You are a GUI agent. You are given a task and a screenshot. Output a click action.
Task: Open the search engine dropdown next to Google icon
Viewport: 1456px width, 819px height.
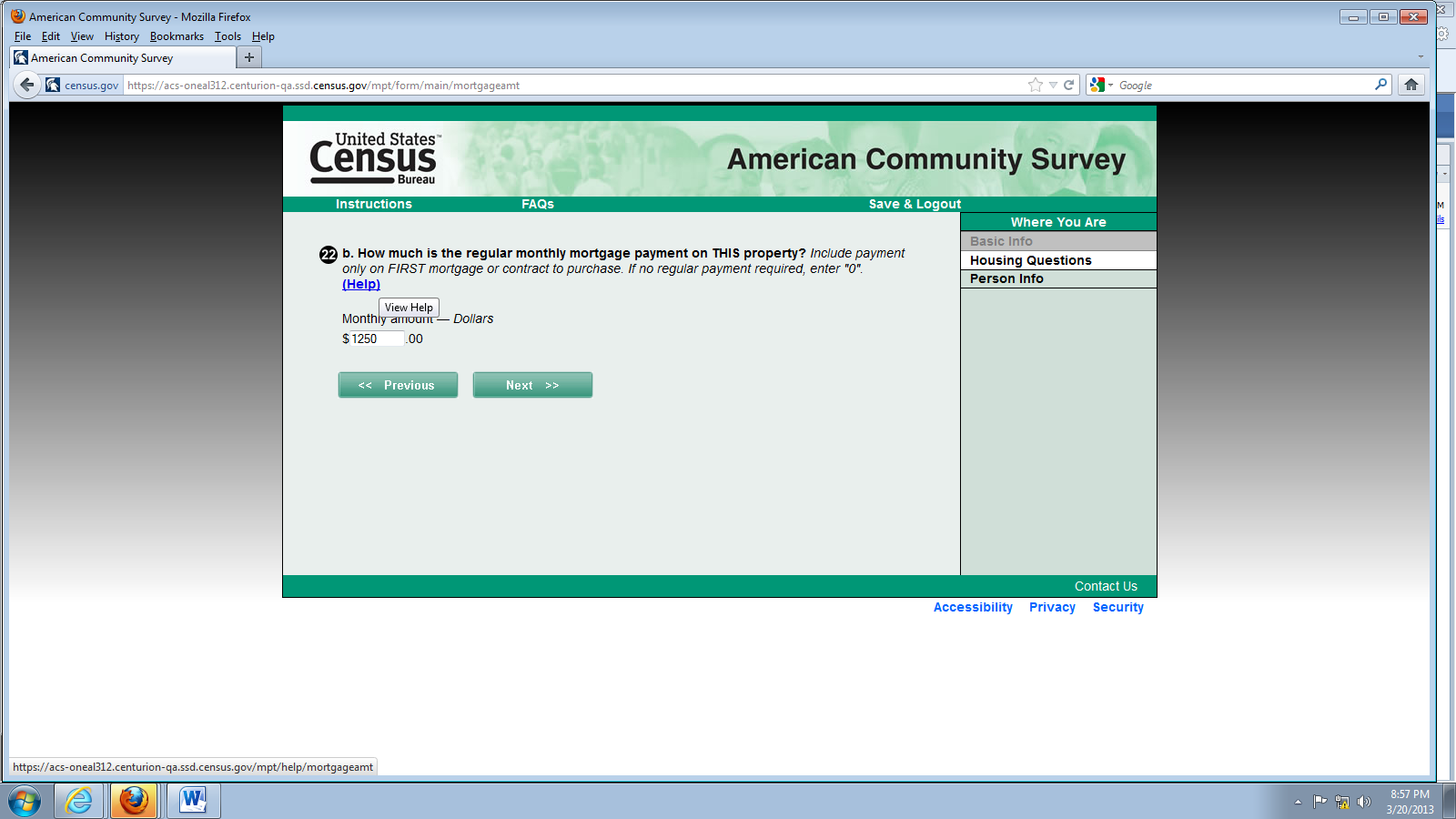pos(1110,85)
